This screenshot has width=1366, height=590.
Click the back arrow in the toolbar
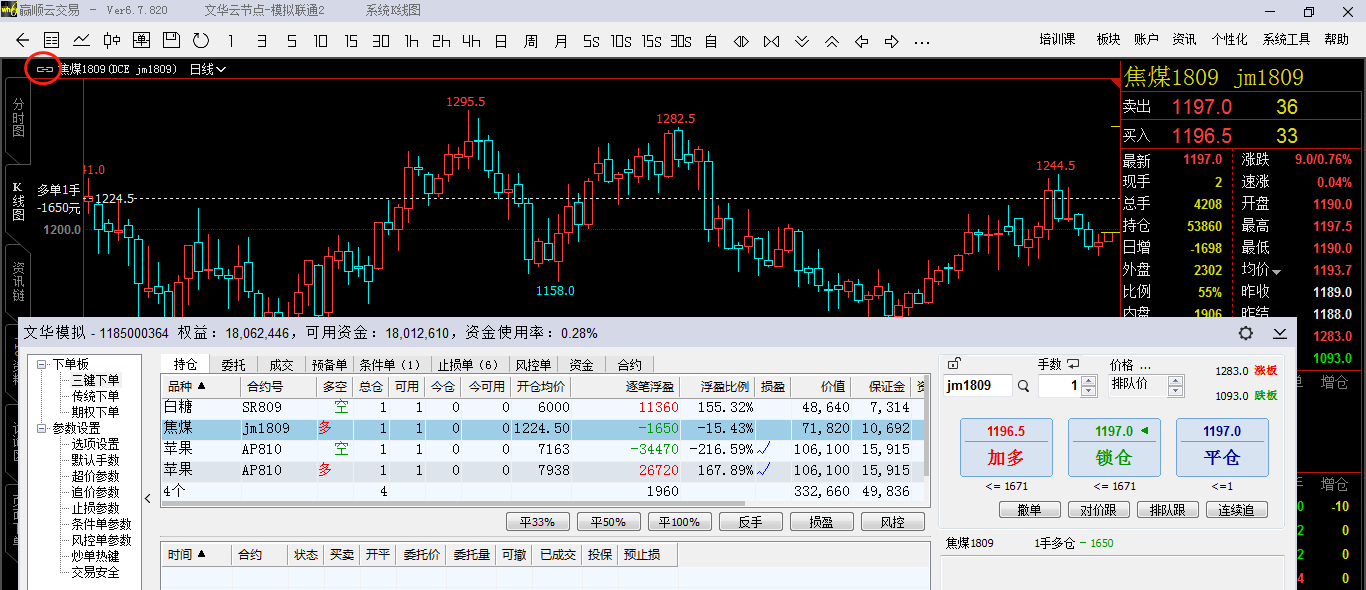[x=23, y=41]
